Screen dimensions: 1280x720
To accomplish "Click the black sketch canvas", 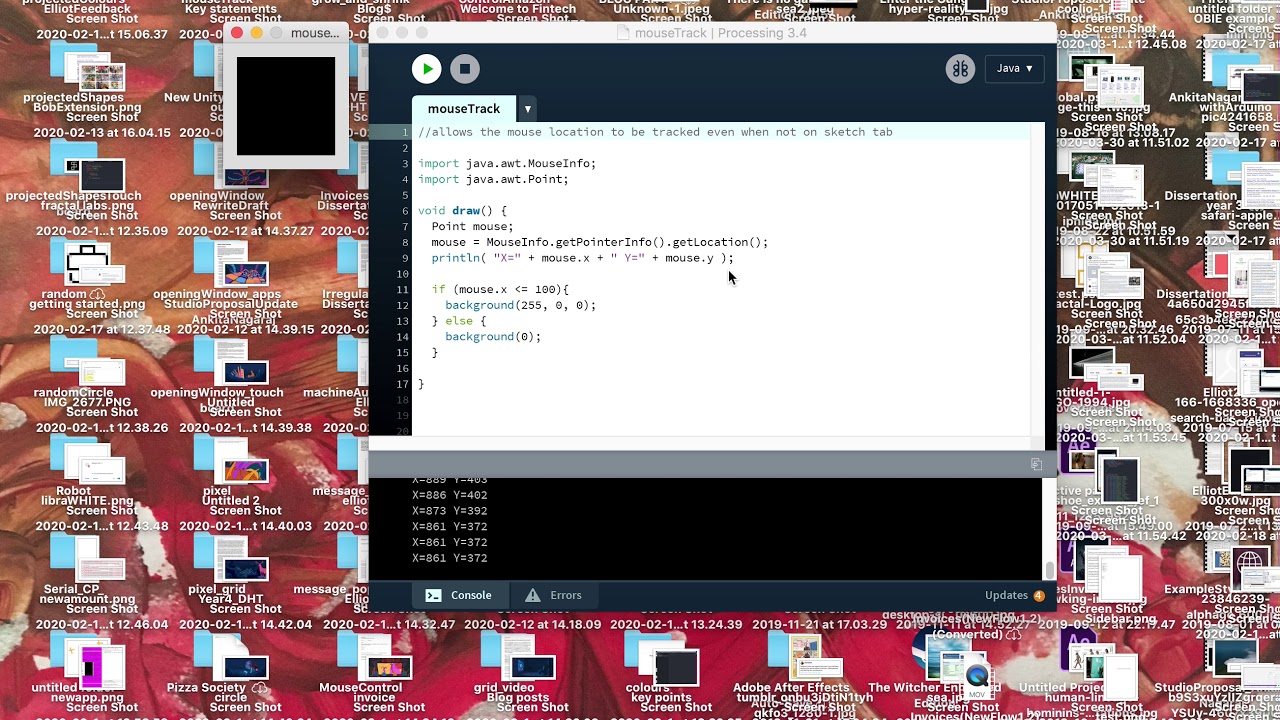I will [x=286, y=106].
